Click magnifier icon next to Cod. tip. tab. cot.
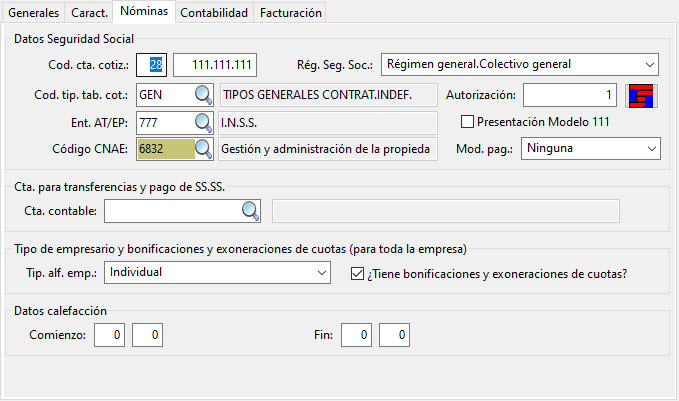The image size is (679, 401). point(203,95)
